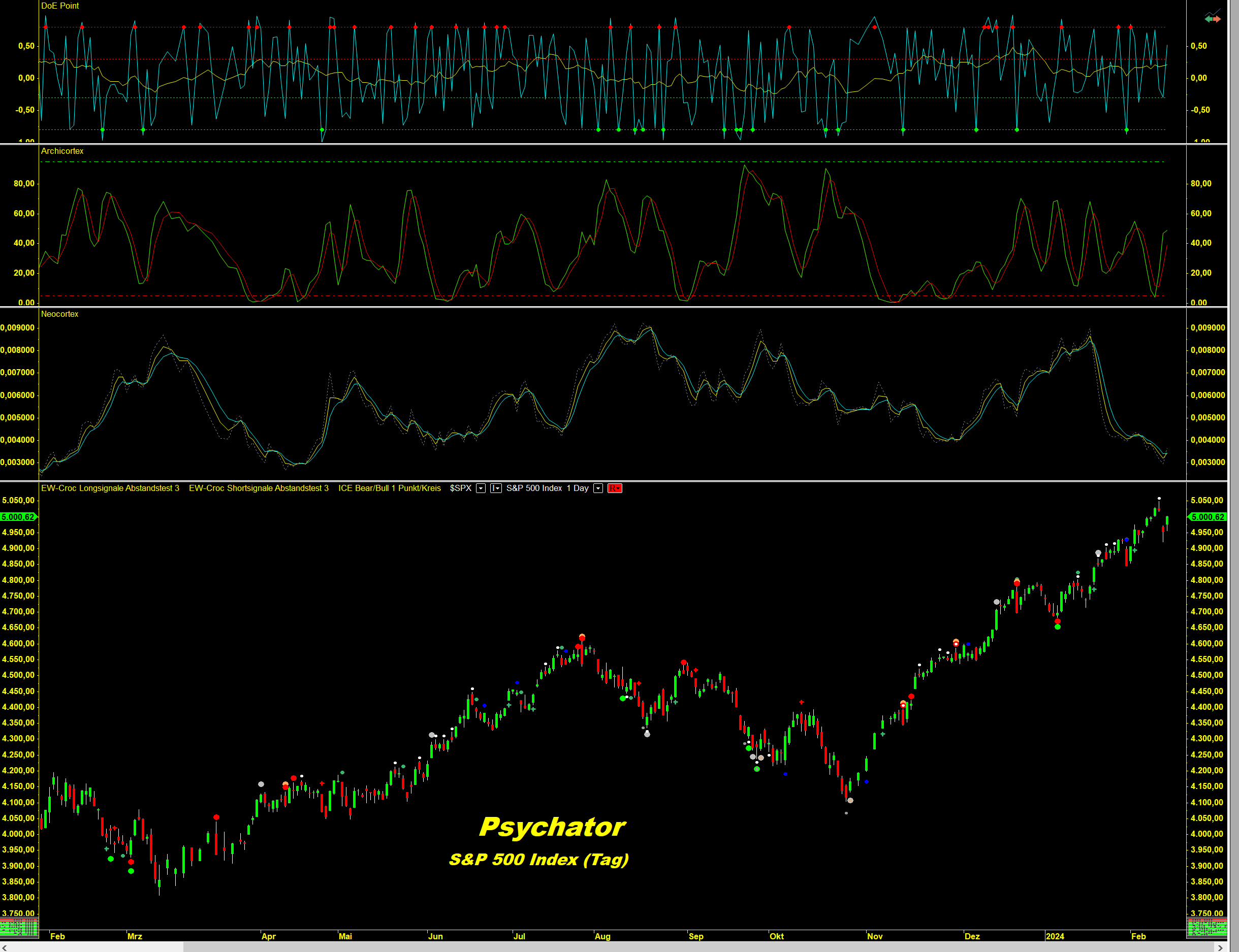Viewport: 1239px width, 952px height.
Task: Click the Archicortex indicator label
Action: coord(62,151)
